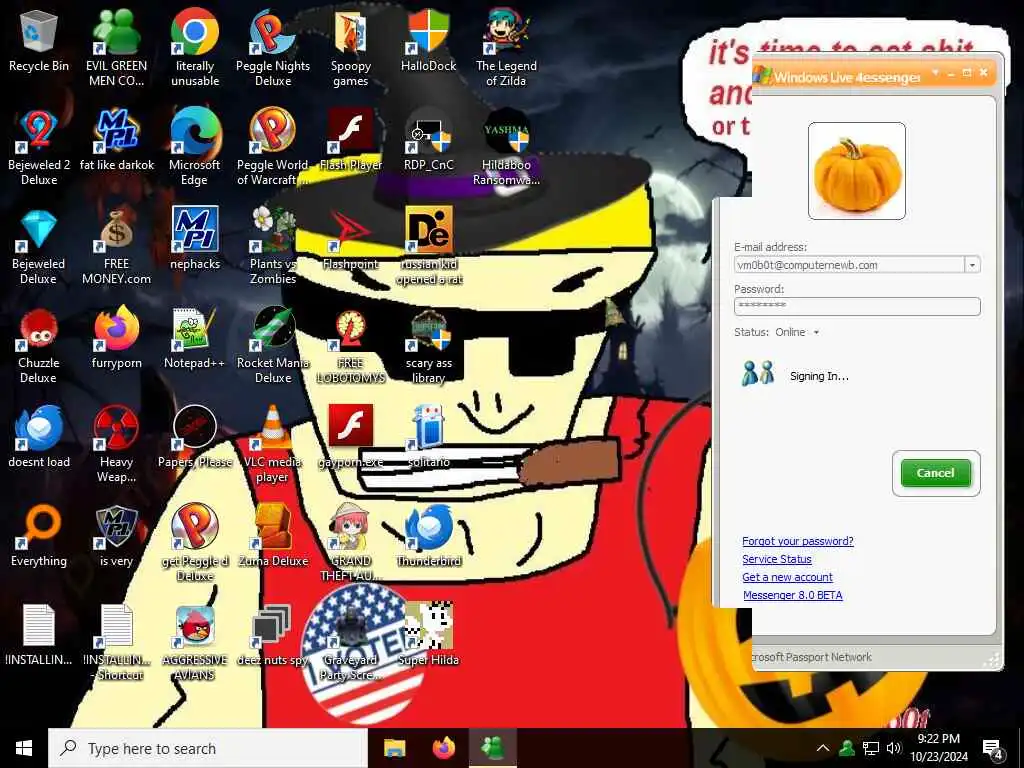Show hidden system tray icons
This screenshot has height=768, width=1024.
(823, 748)
